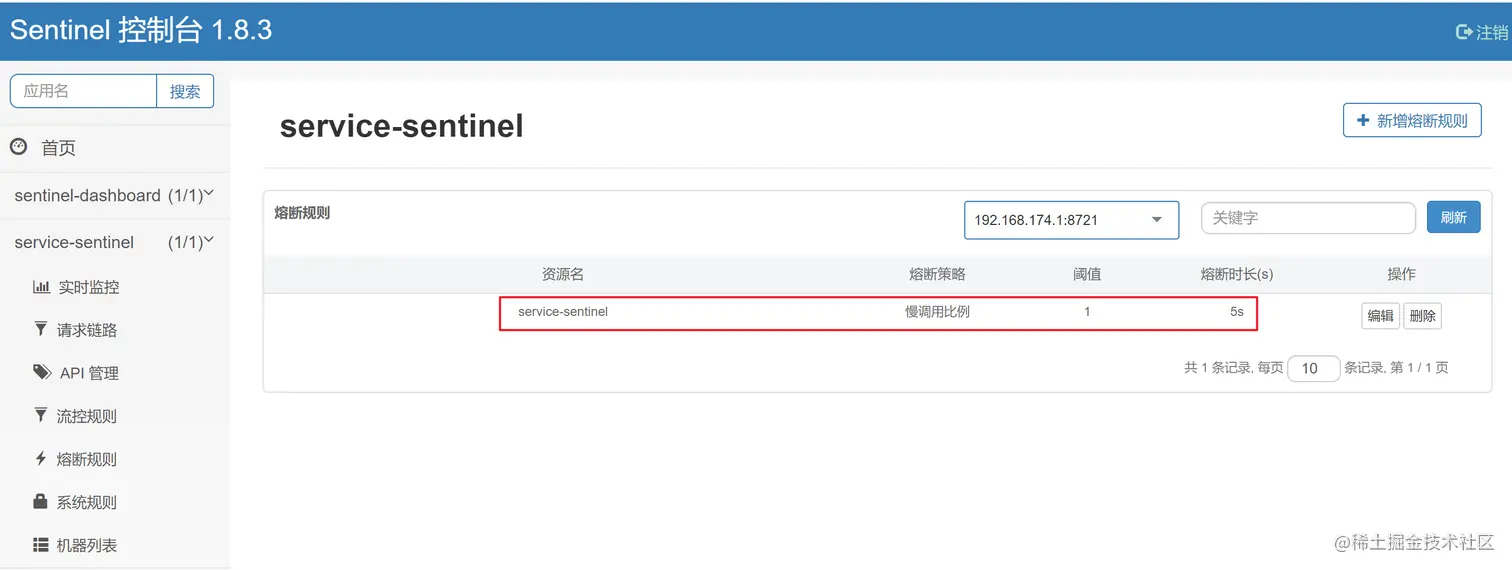The width and height of the screenshot is (1512, 570).
Task: Open 请求链路 menu item
Action: [x=87, y=330]
